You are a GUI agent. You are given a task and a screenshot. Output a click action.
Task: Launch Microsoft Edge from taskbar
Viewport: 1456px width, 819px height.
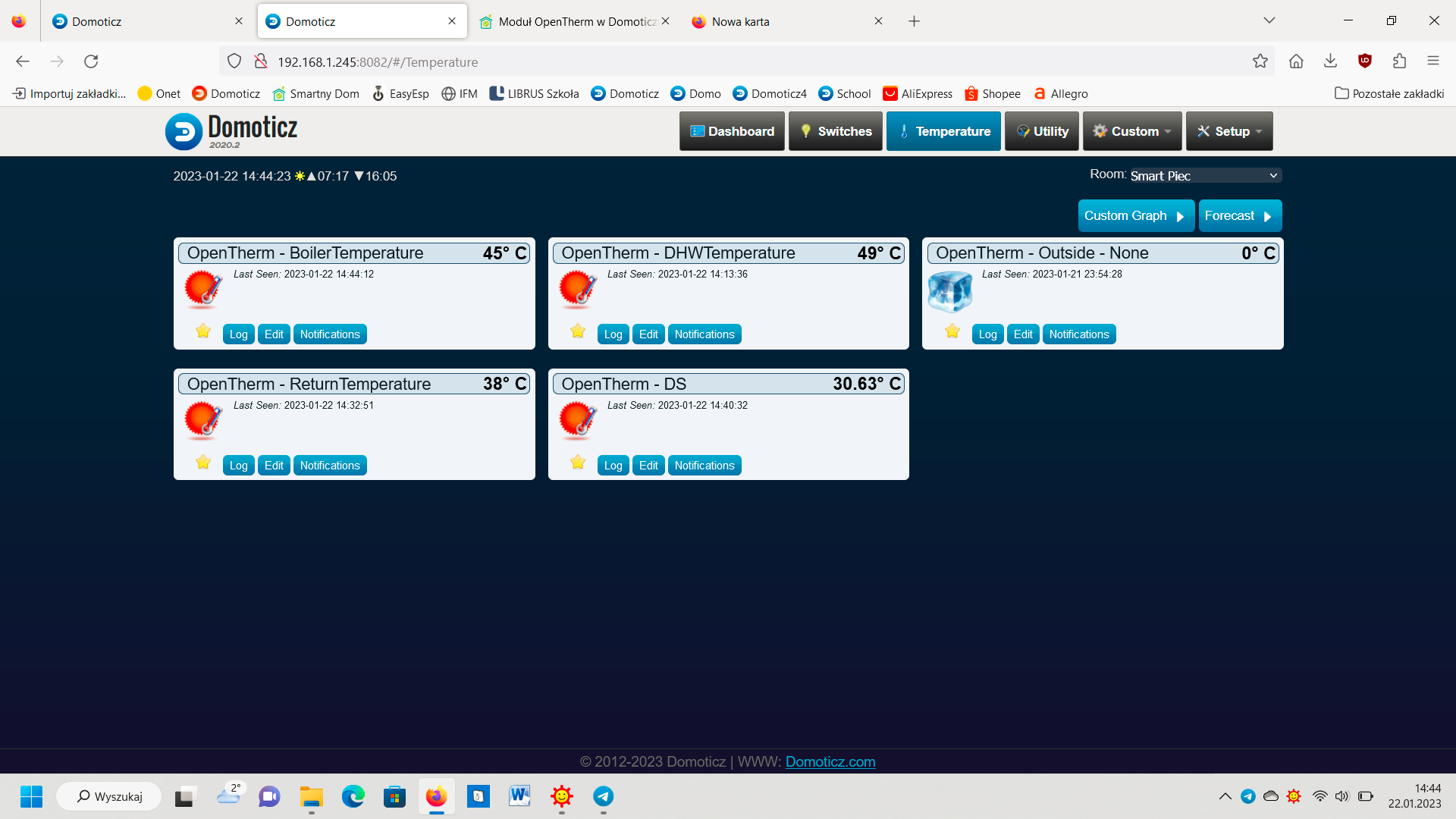(x=353, y=796)
